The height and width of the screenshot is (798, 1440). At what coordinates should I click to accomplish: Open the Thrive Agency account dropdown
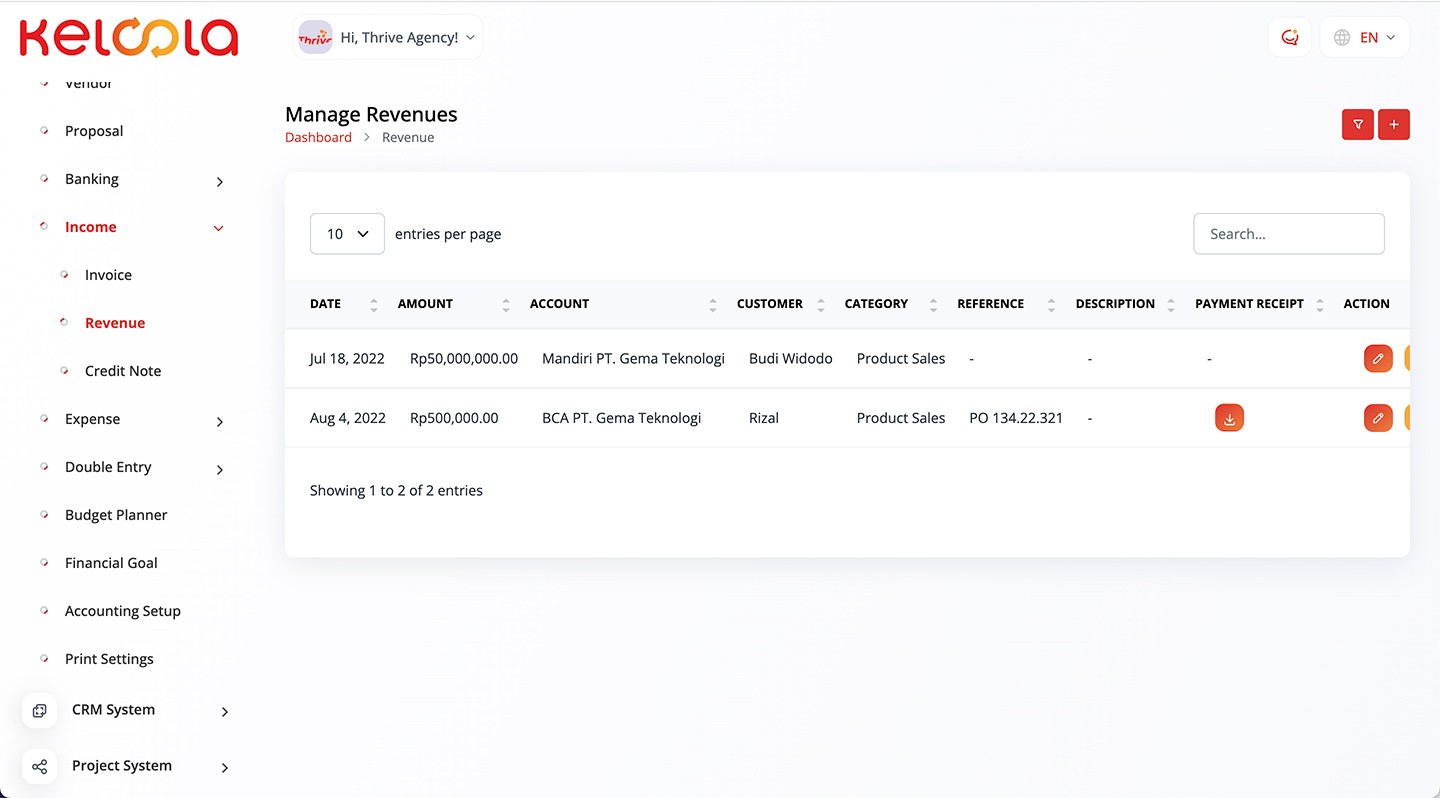point(388,38)
